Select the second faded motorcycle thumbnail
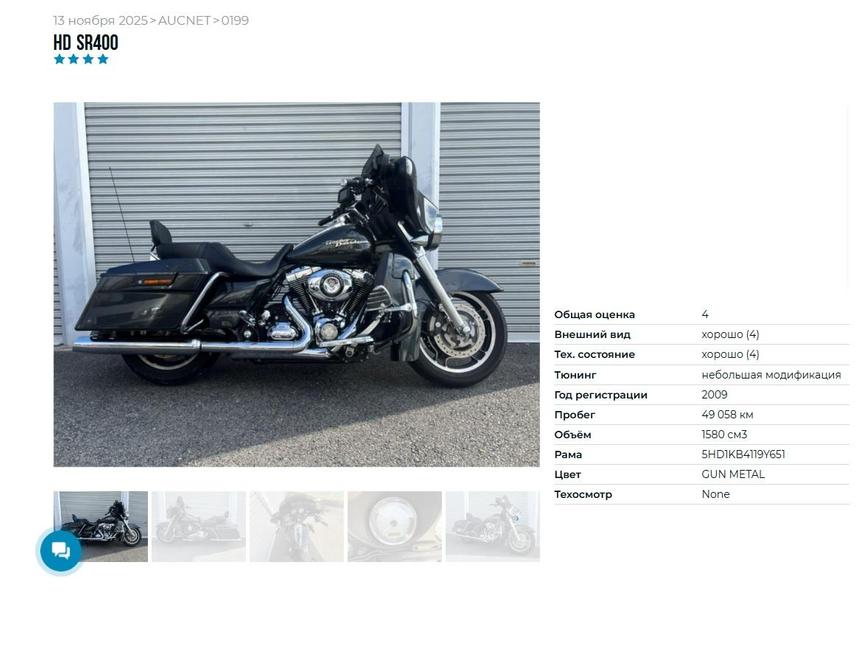Viewport: 860px width, 646px height. 199,526
